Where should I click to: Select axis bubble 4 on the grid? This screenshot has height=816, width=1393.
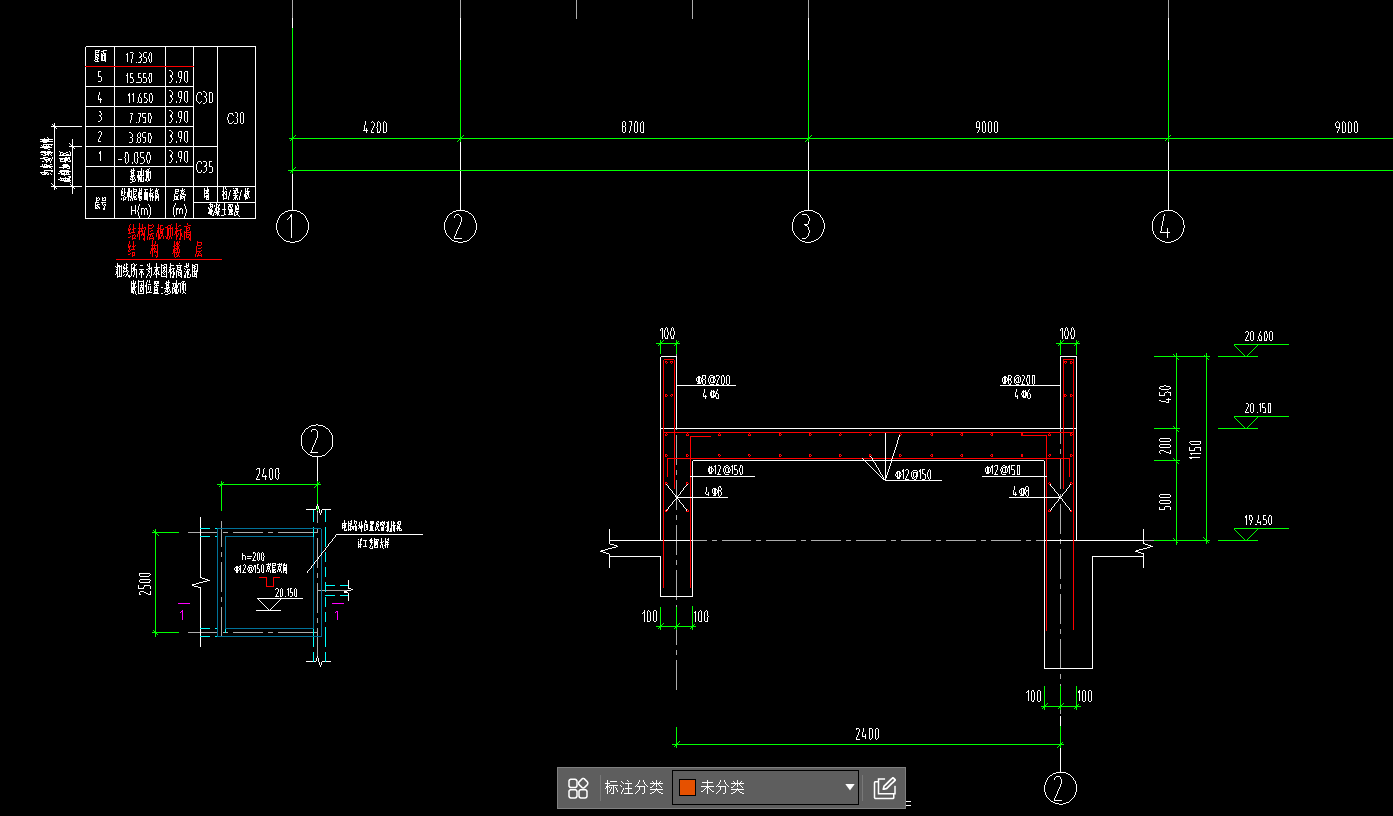[1168, 227]
